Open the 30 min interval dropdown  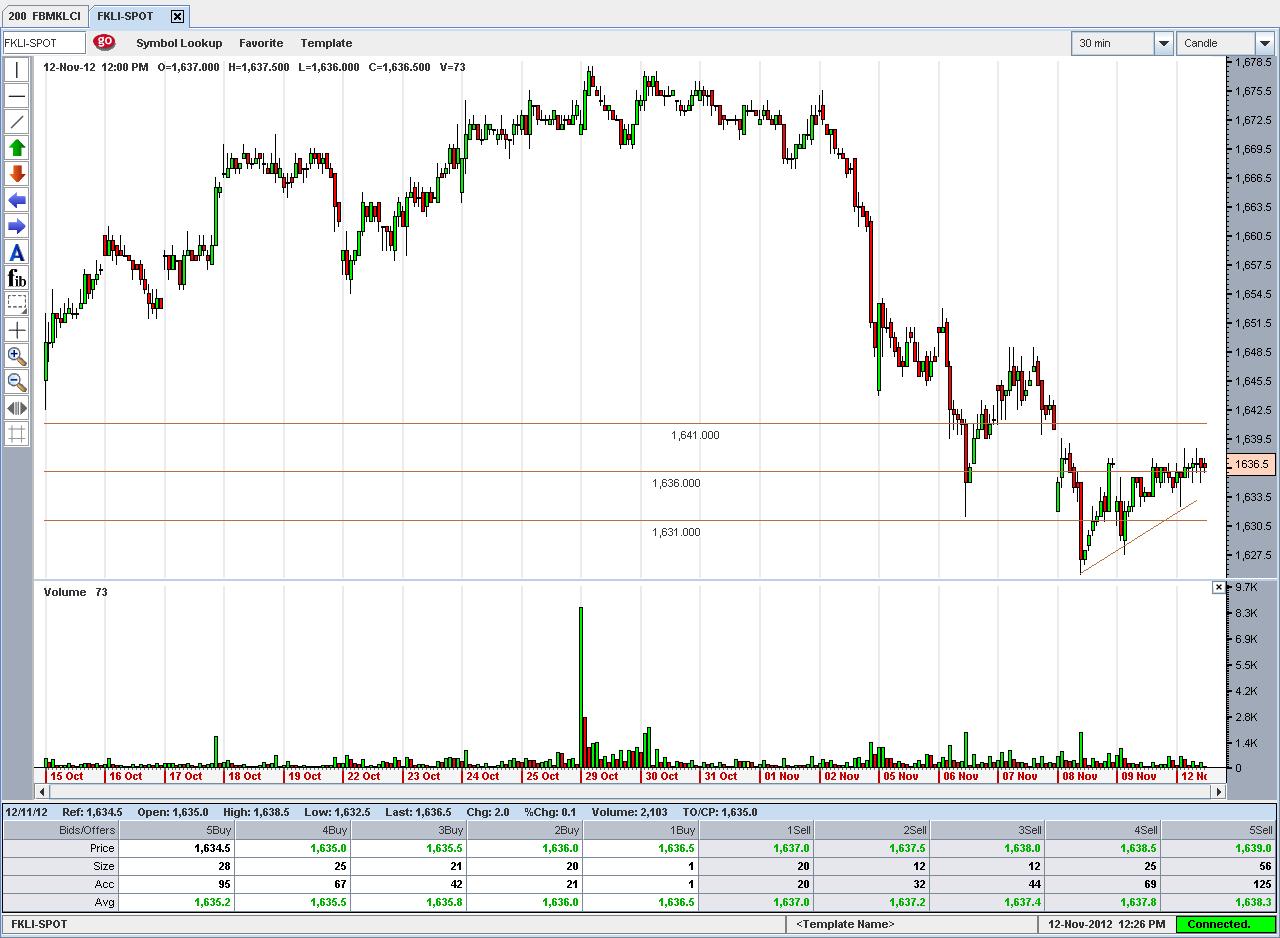pyautogui.click(x=1163, y=43)
